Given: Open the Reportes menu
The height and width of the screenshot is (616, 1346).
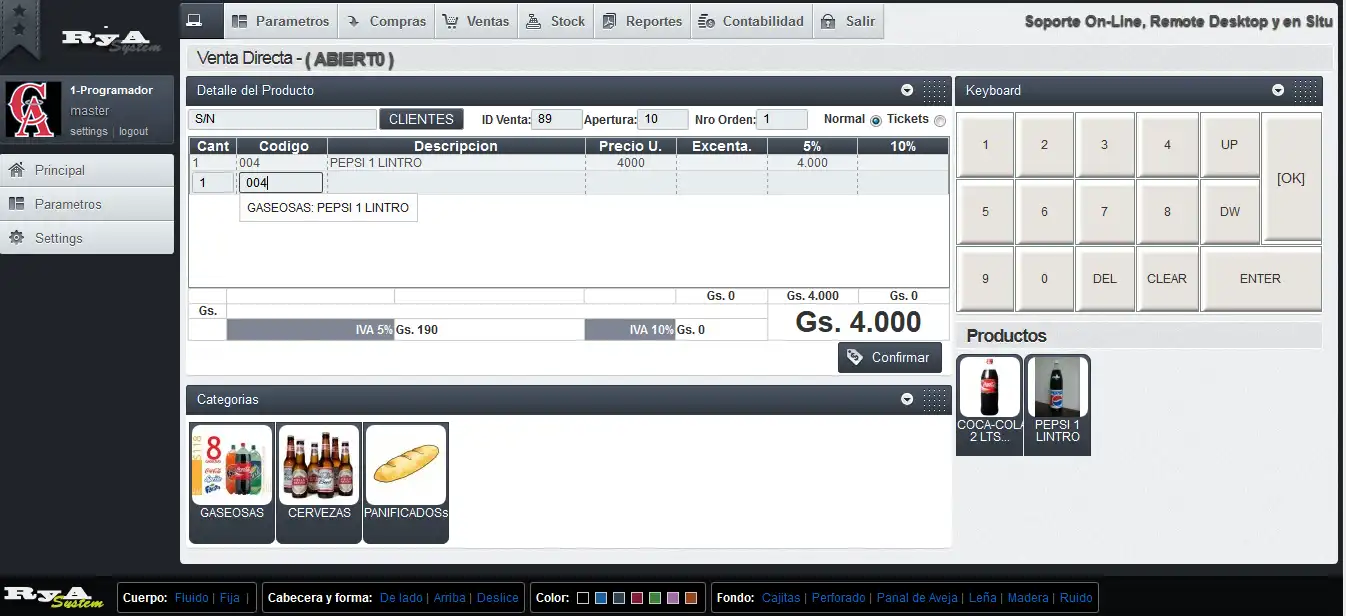Looking at the screenshot, I should click(x=642, y=21).
